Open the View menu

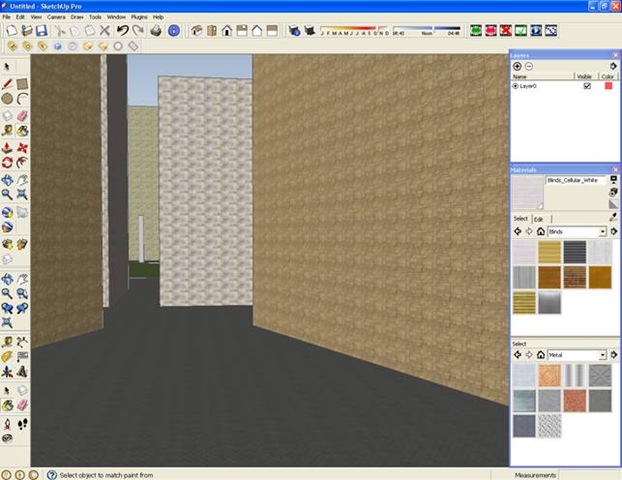pyautogui.click(x=36, y=17)
